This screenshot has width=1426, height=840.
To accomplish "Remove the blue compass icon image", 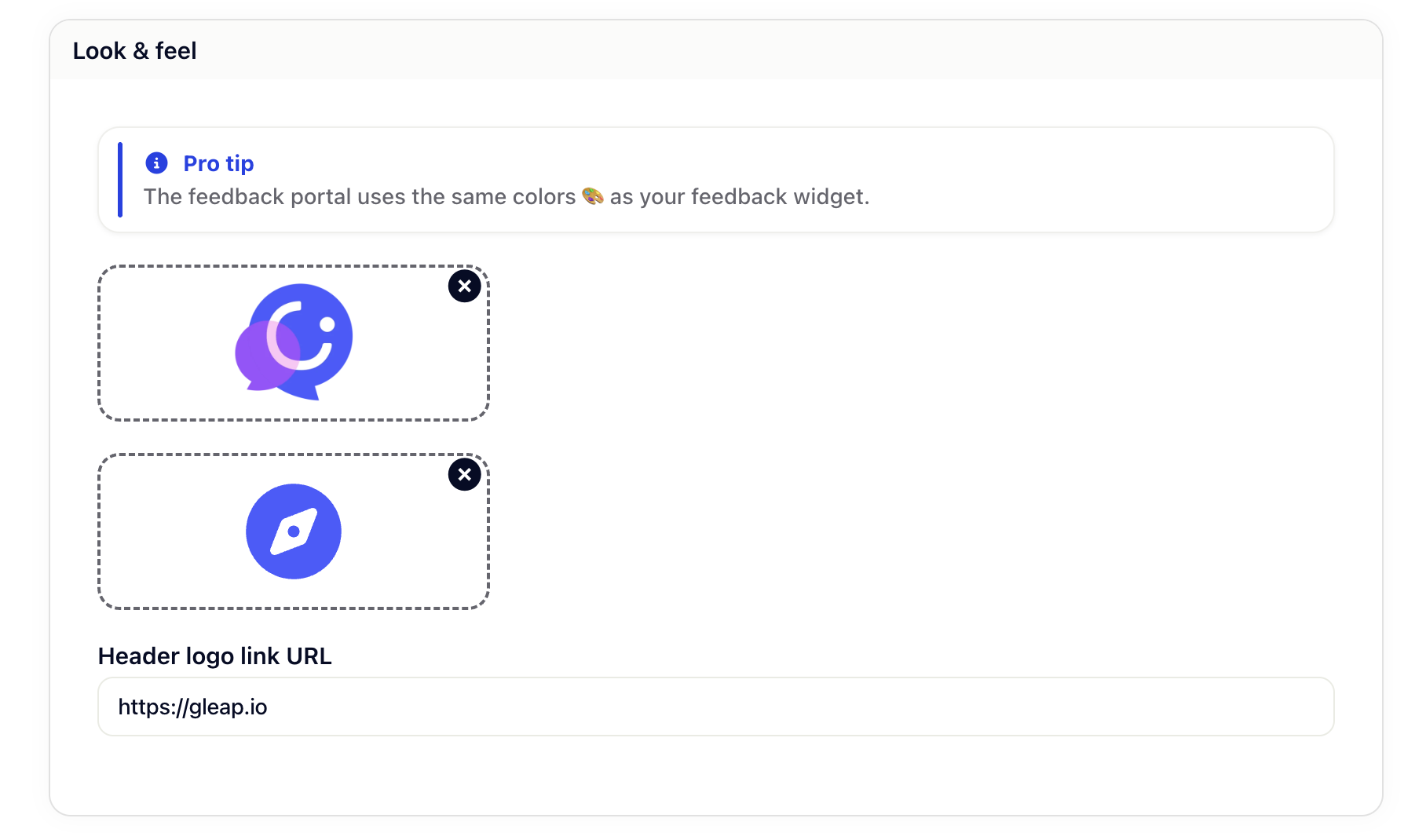I will (x=464, y=475).
